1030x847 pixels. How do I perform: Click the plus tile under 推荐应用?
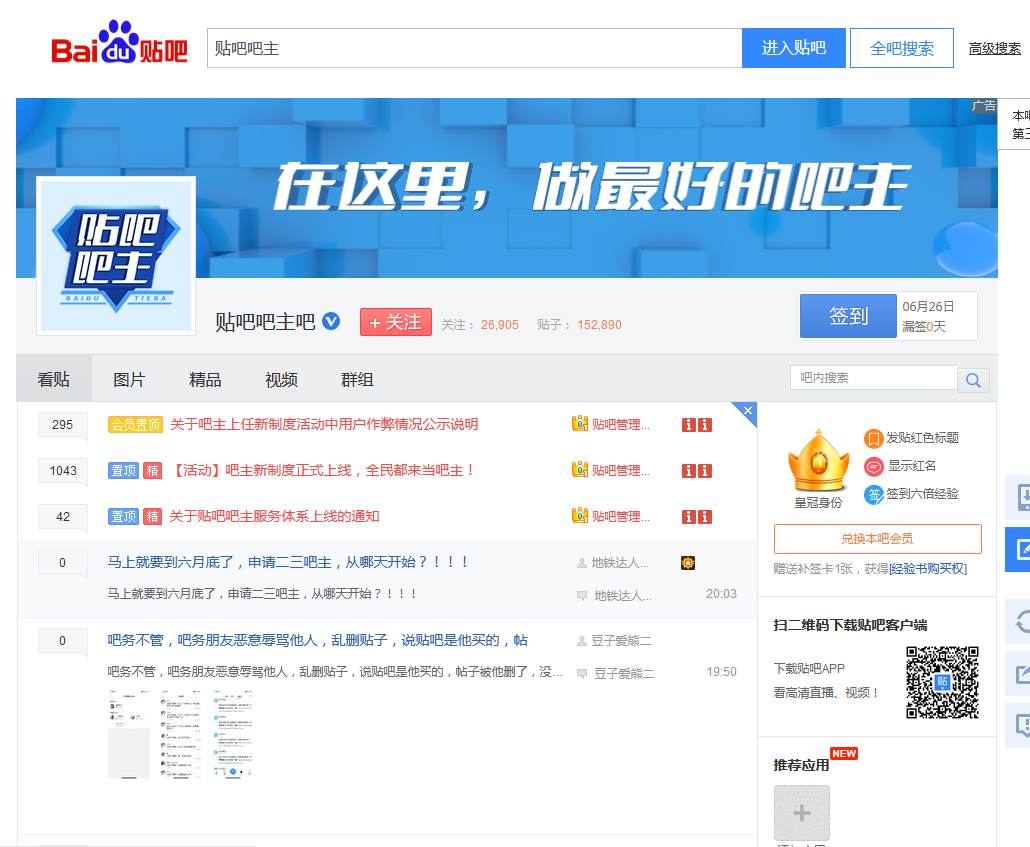click(801, 813)
